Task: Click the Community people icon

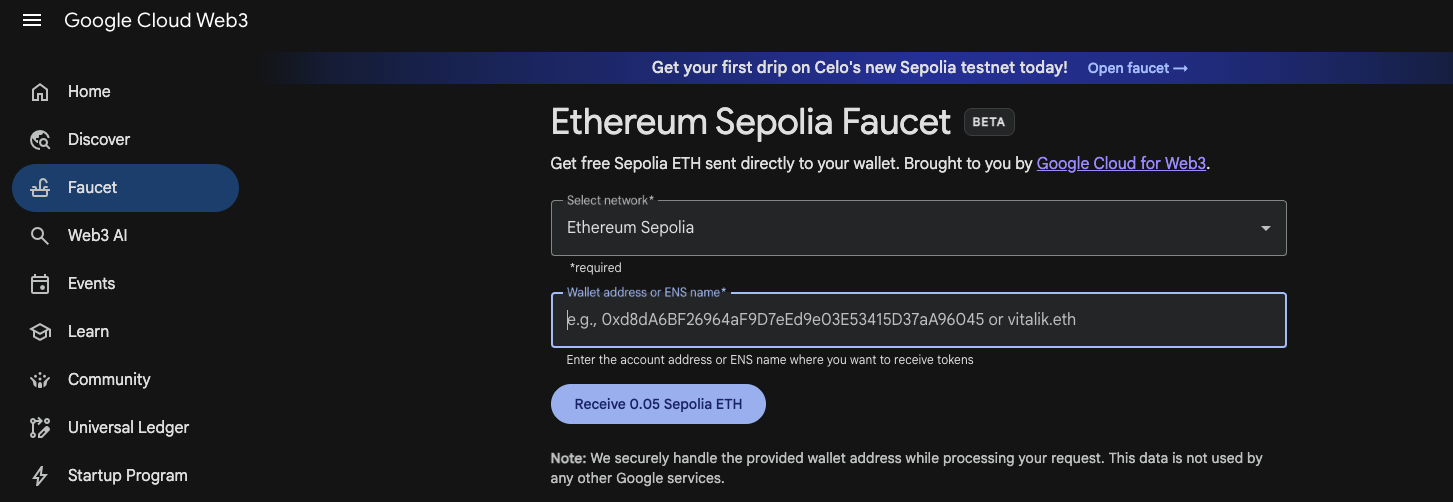Action: [40, 380]
